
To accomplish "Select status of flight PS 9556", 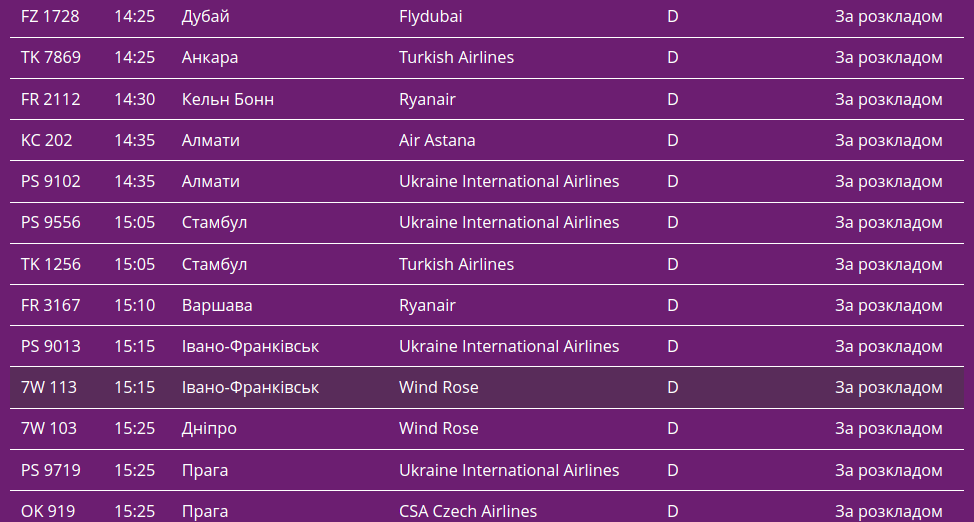I will pos(888,222).
